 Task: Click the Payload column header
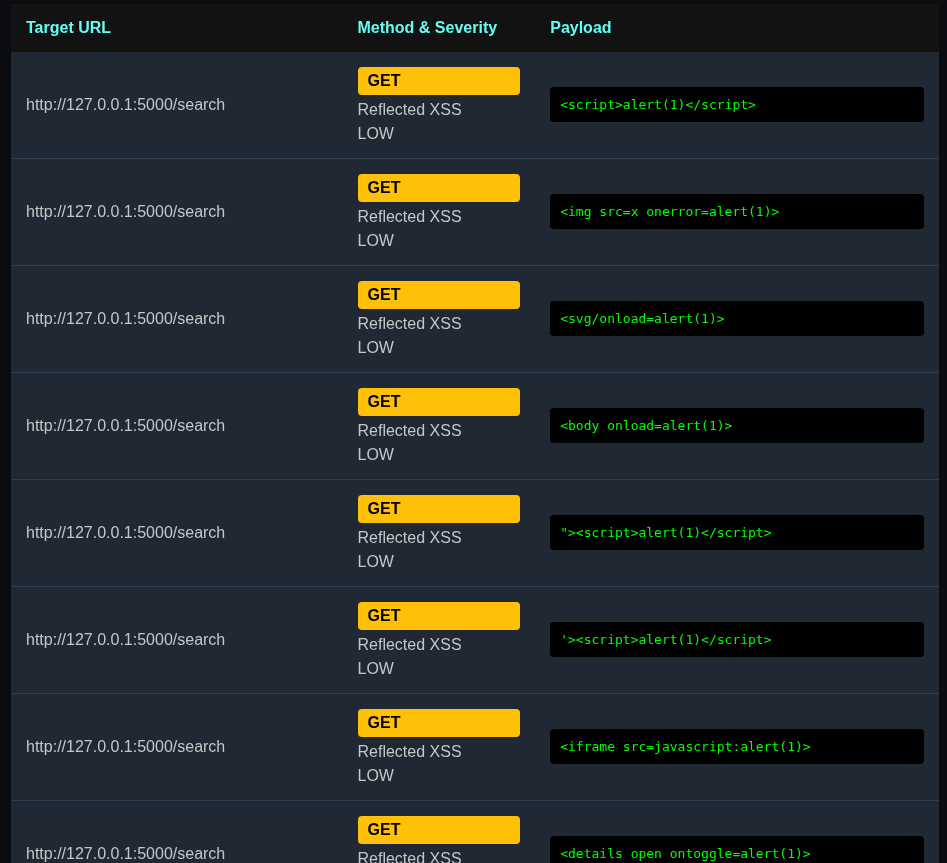point(580,28)
